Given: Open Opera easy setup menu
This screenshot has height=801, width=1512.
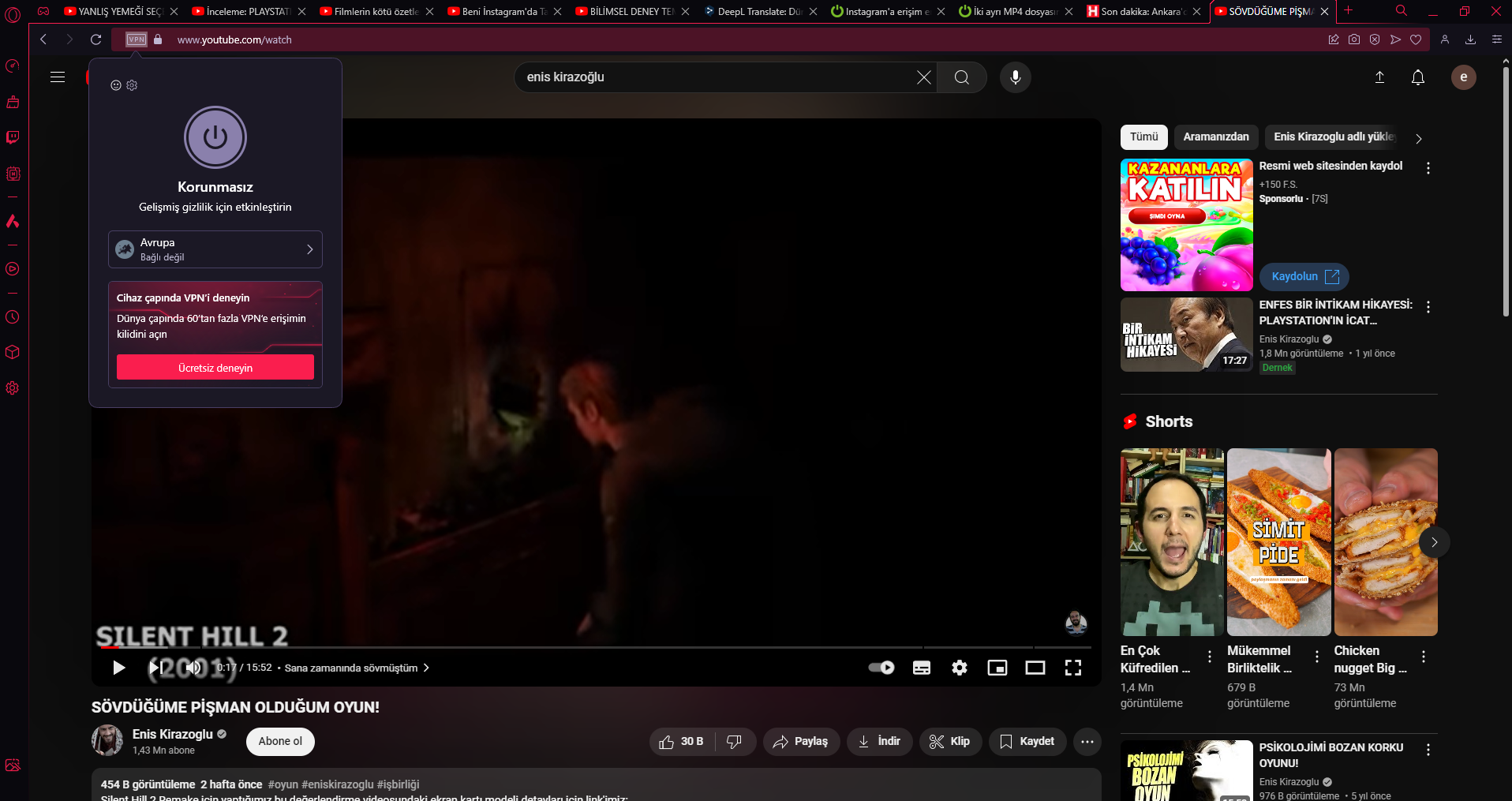Looking at the screenshot, I should pyautogui.click(x=1497, y=39).
